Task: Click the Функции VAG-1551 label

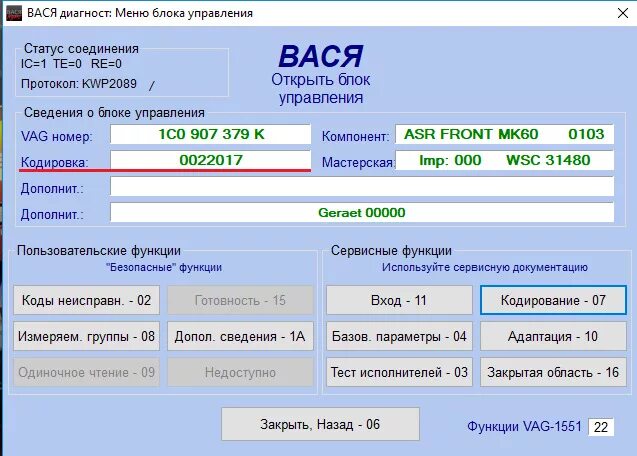Action: coord(524,426)
